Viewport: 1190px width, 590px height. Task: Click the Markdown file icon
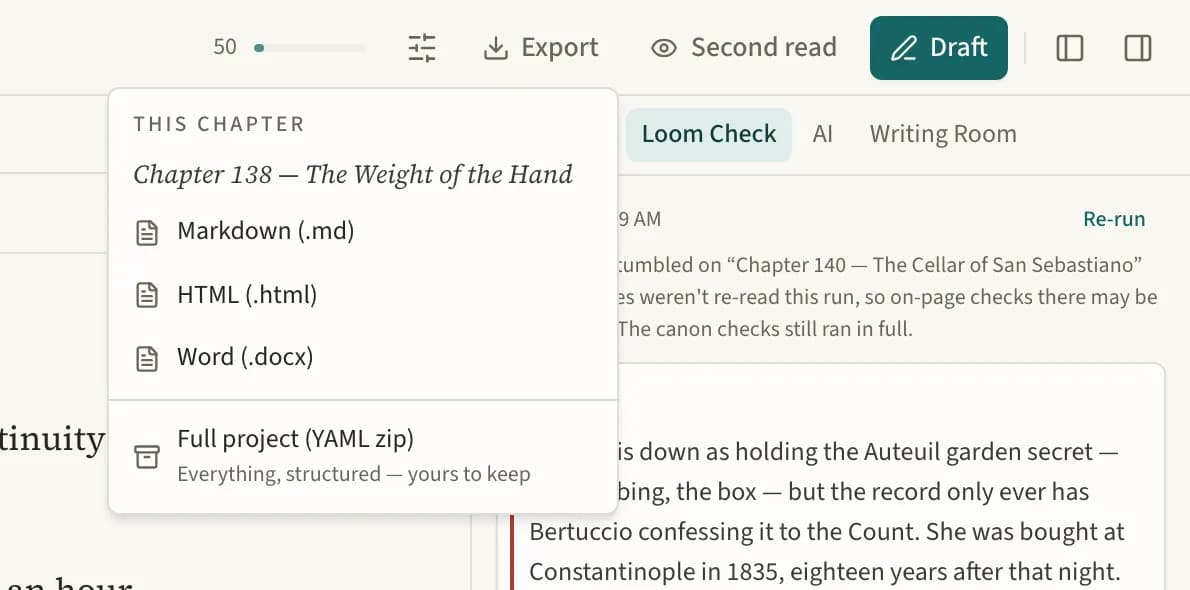click(x=147, y=232)
